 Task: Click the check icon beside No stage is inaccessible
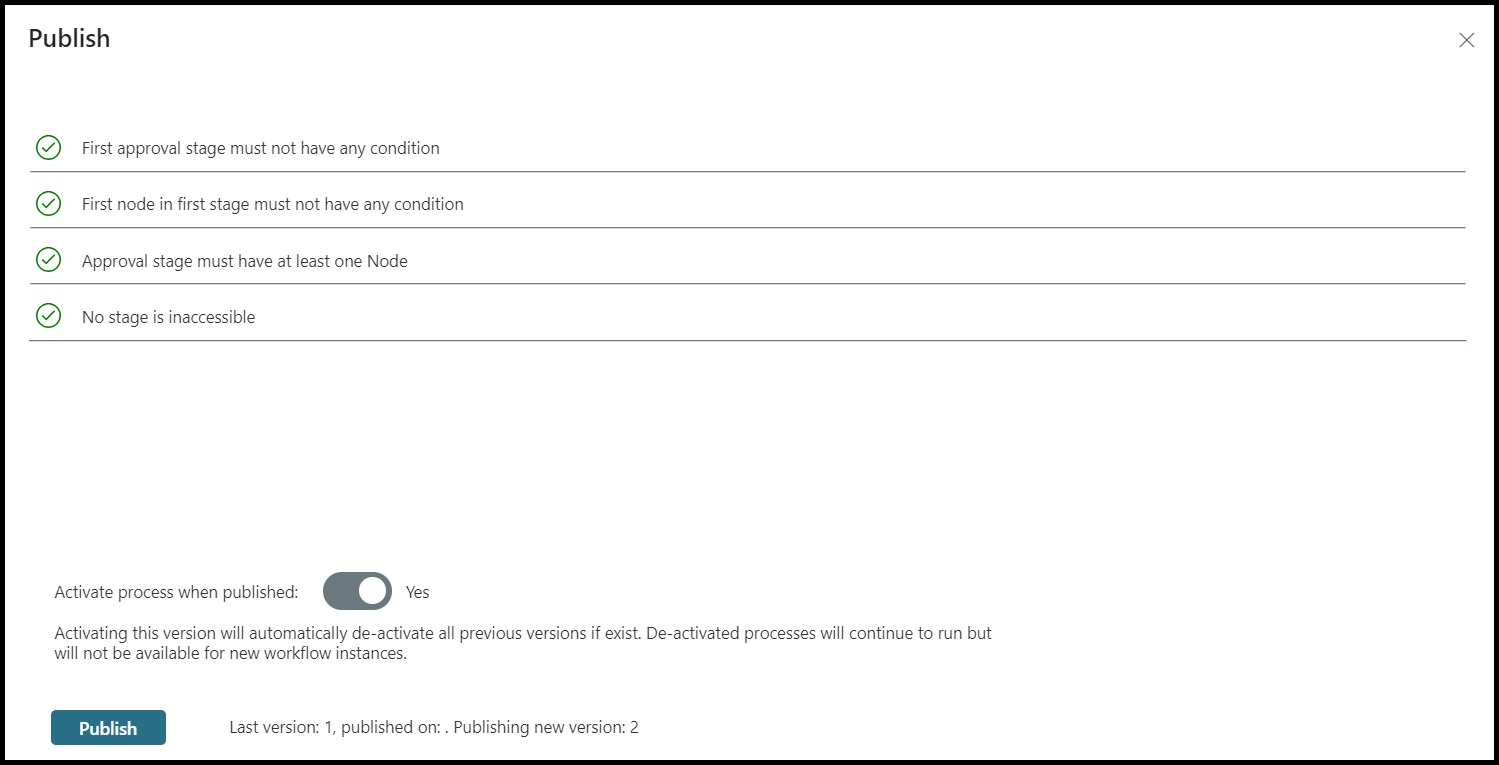[48, 316]
